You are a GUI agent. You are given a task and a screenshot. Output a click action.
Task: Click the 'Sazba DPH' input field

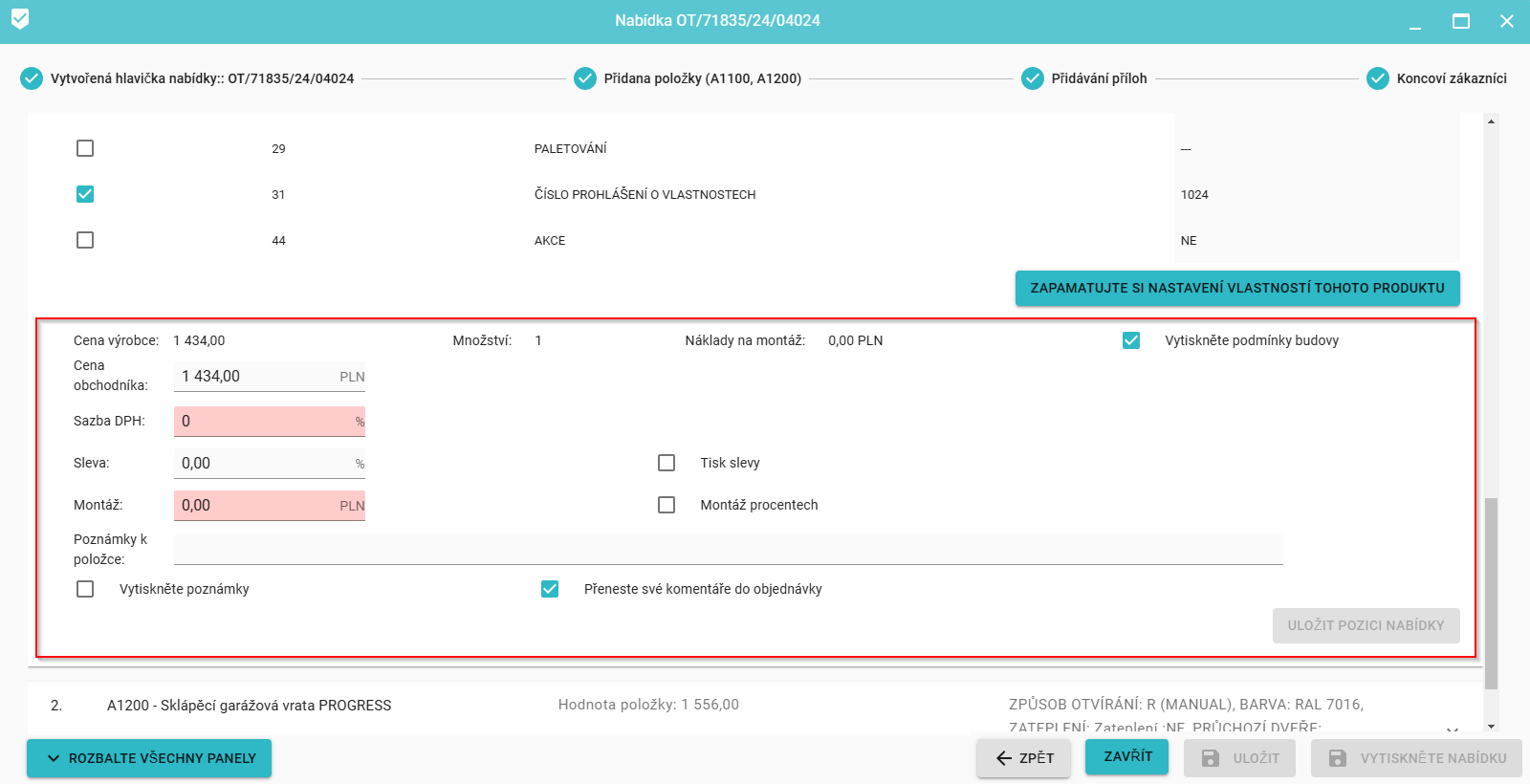[263, 422]
